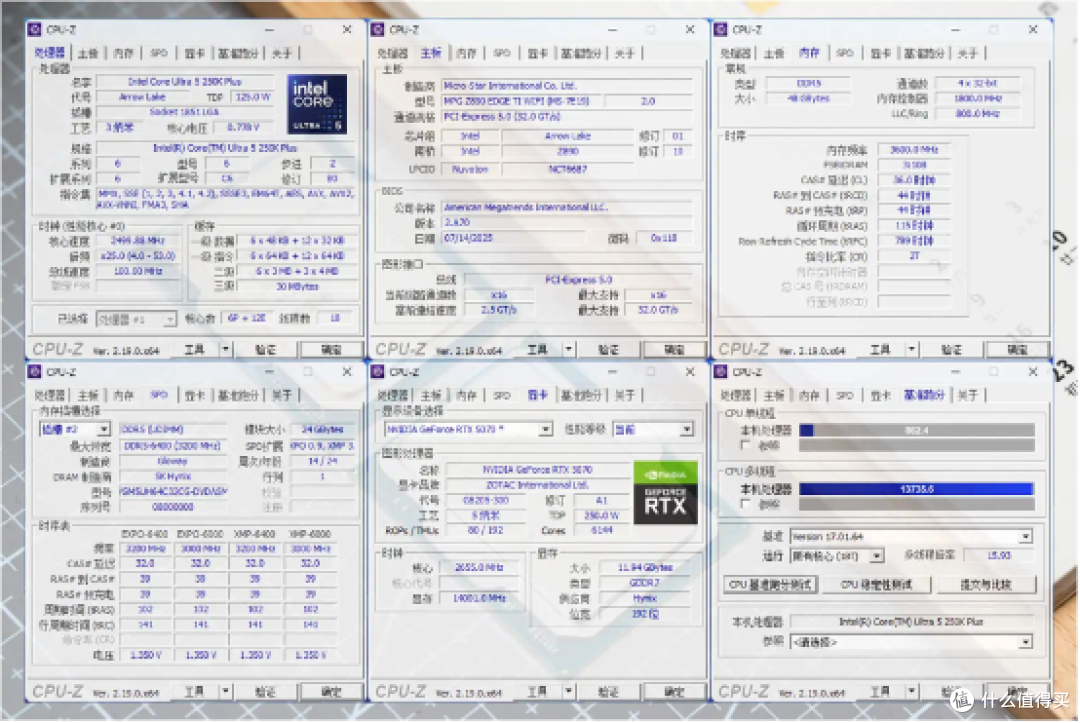
Task: Click 验证 in the graphics window
Action: (x=608, y=691)
